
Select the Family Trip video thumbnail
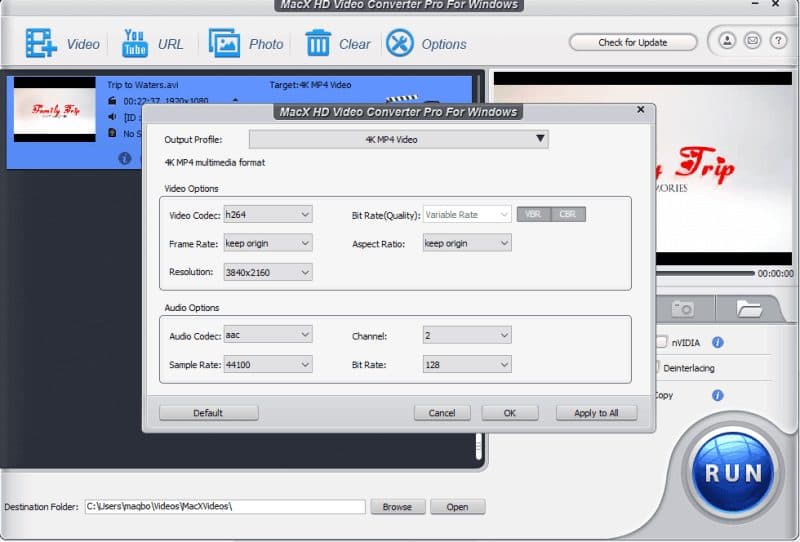pos(55,109)
